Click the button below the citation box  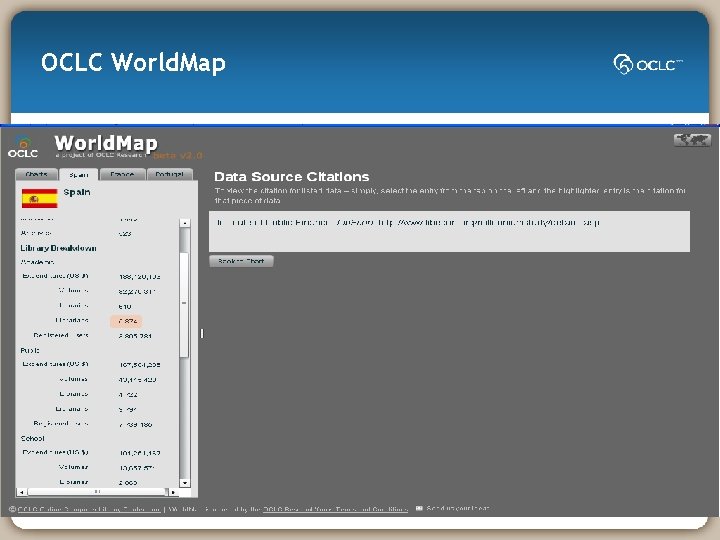pos(241,261)
